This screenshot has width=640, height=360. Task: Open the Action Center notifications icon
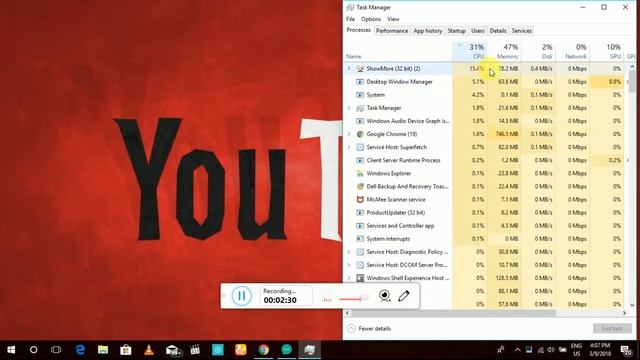[x=625, y=350]
